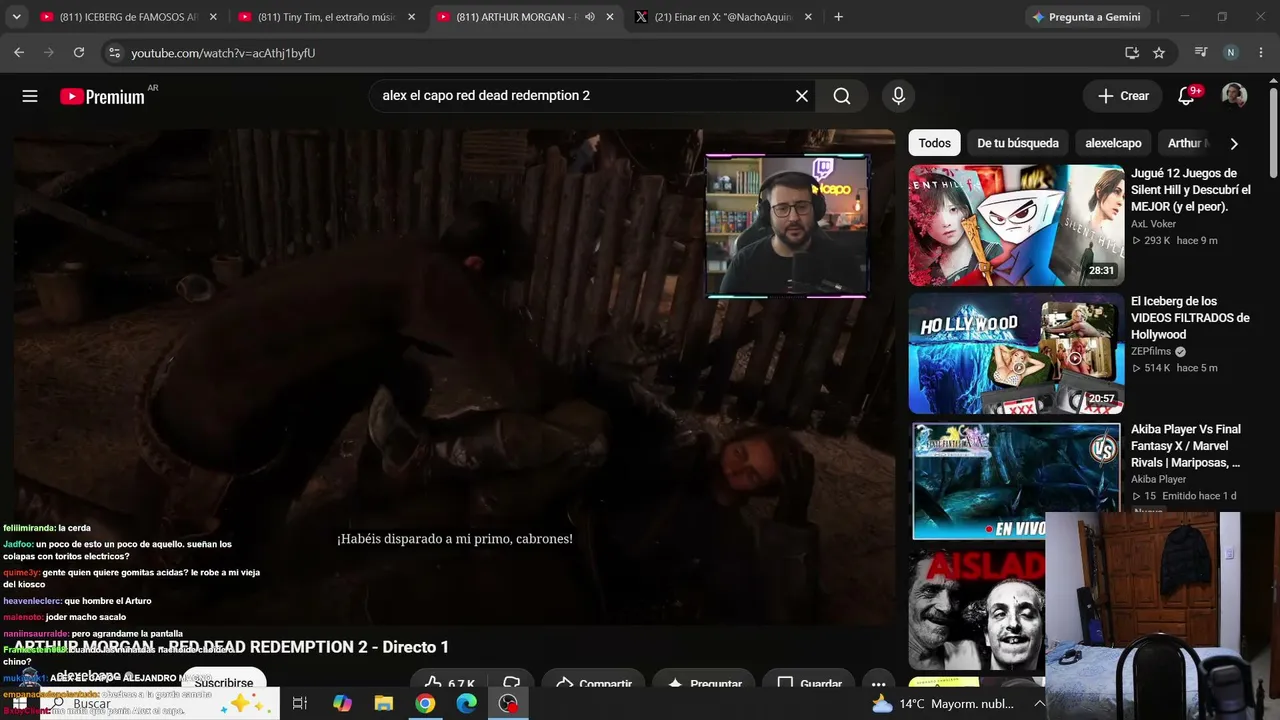The width and height of the screenshot is (1280, 720).
Task: Select the alexelcapo filter chip
Action: [x=1113, y=143]
